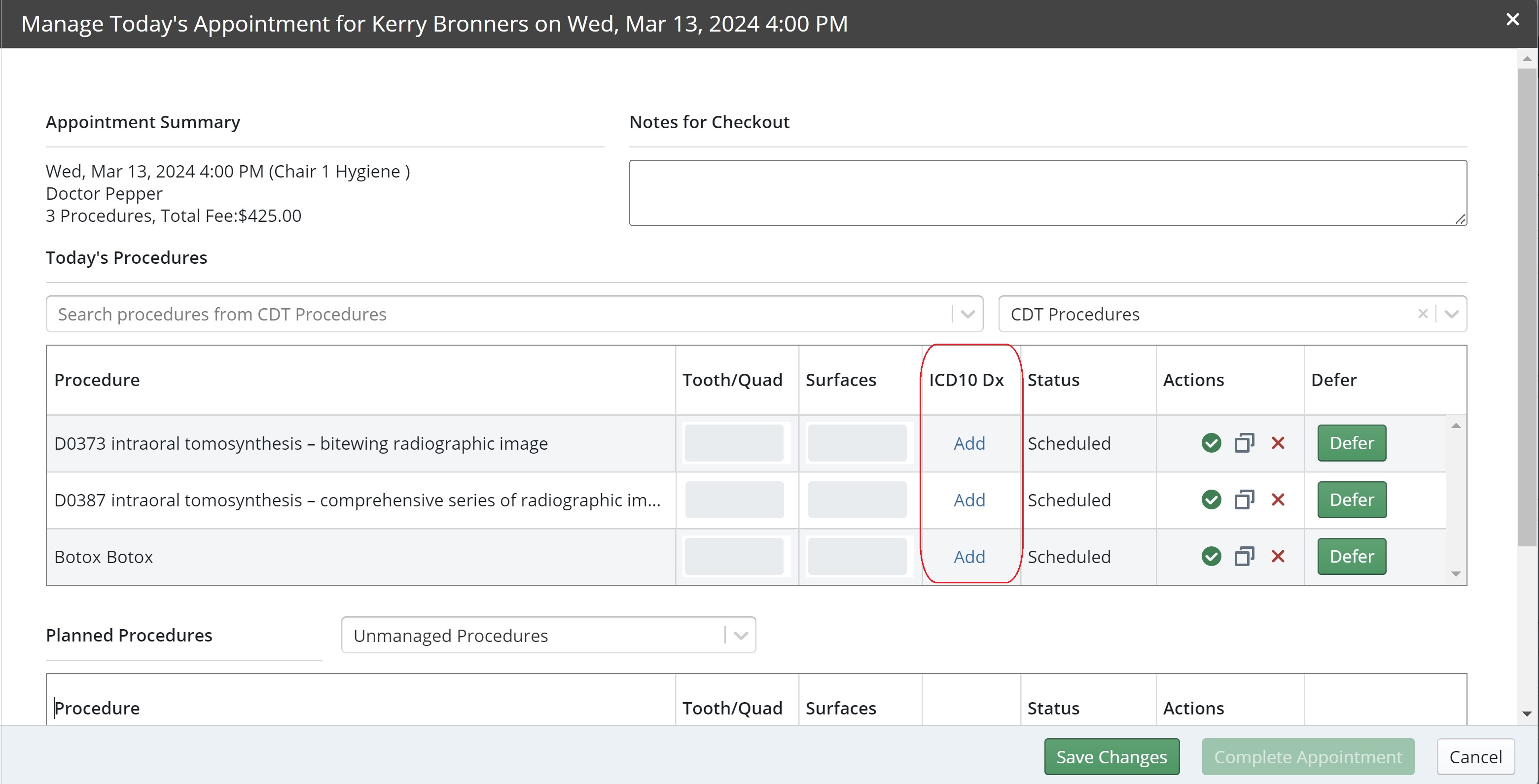Copy the Botox procedure row
Viewport: 1539px width, 784px height.
click(x=1245, y=556)
